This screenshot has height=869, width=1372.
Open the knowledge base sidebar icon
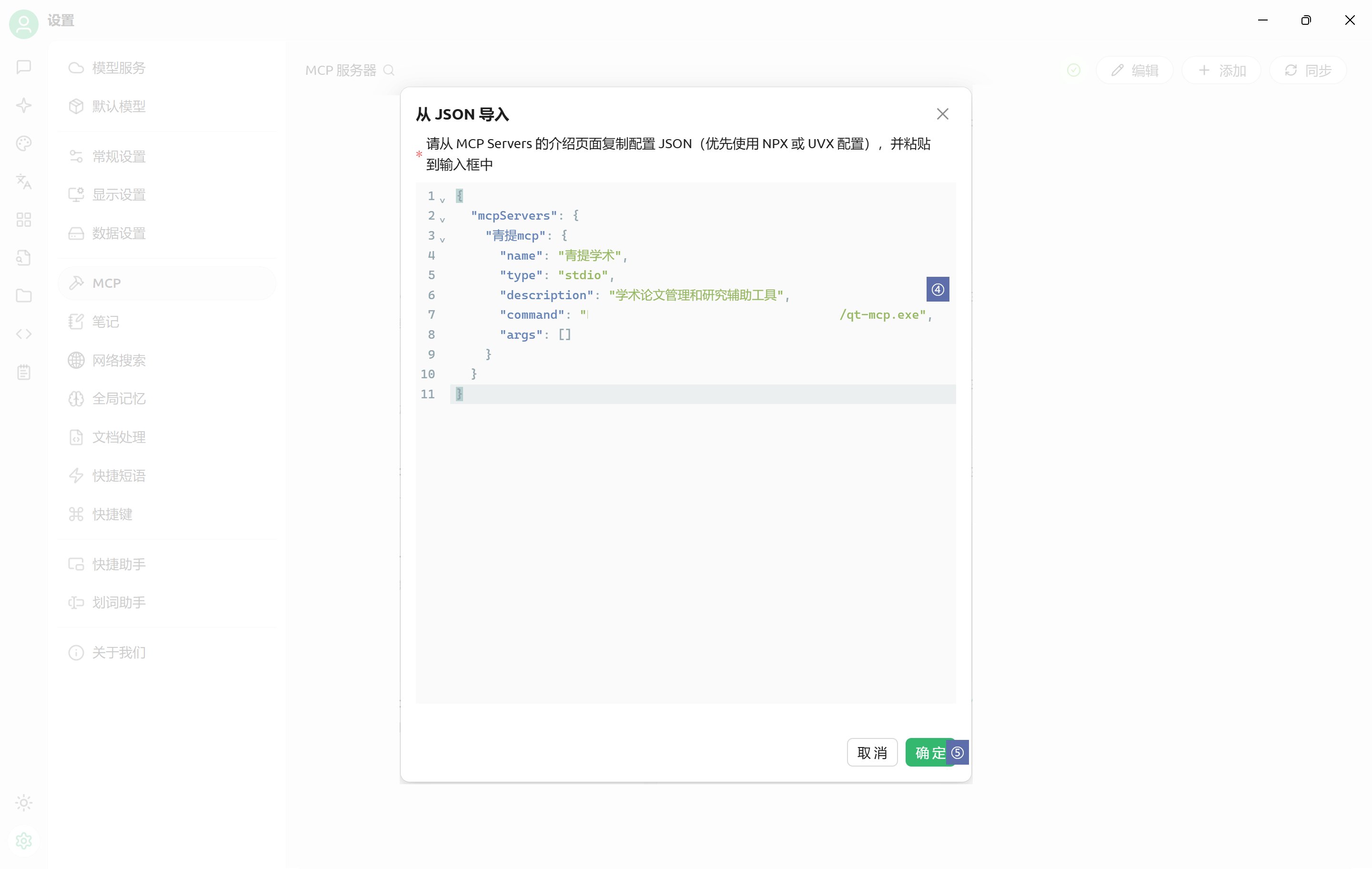23,258
